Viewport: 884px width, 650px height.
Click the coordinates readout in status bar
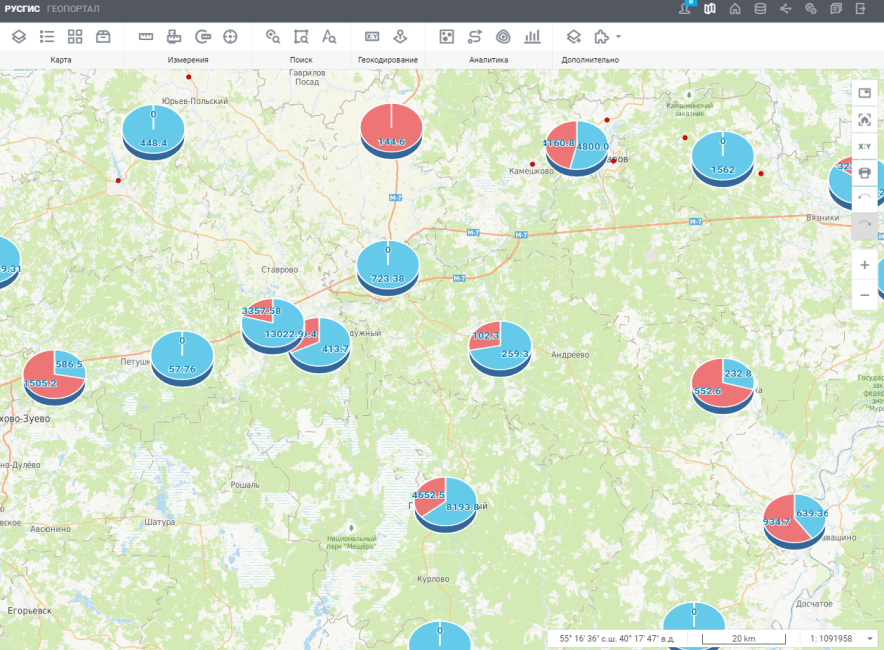pyautogui.click(x=617, y=638)
